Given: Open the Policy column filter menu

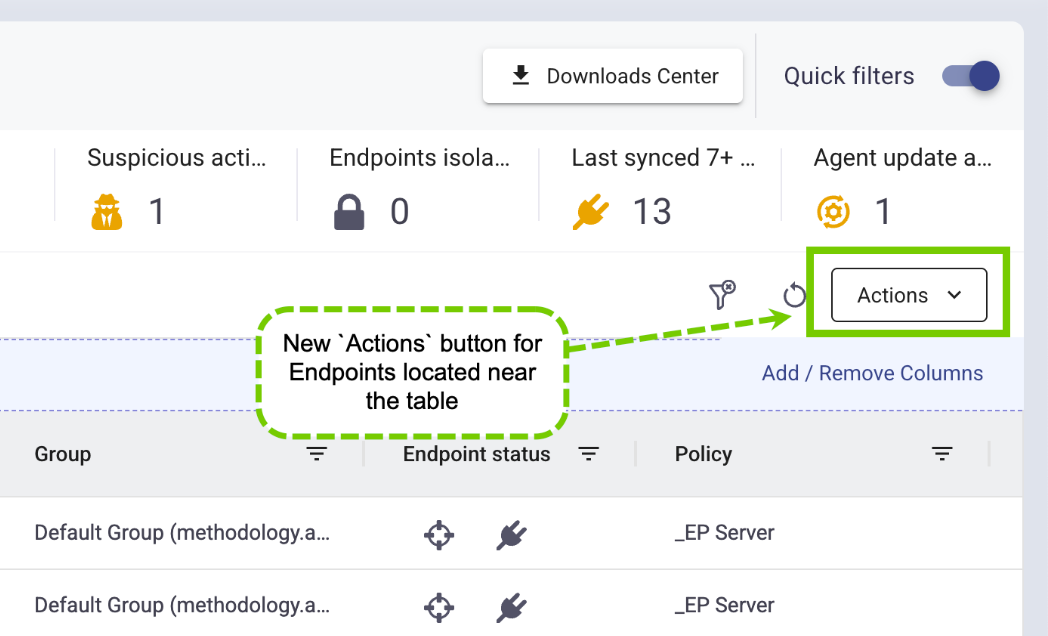Looking at the screenshot, I should 942,454.
